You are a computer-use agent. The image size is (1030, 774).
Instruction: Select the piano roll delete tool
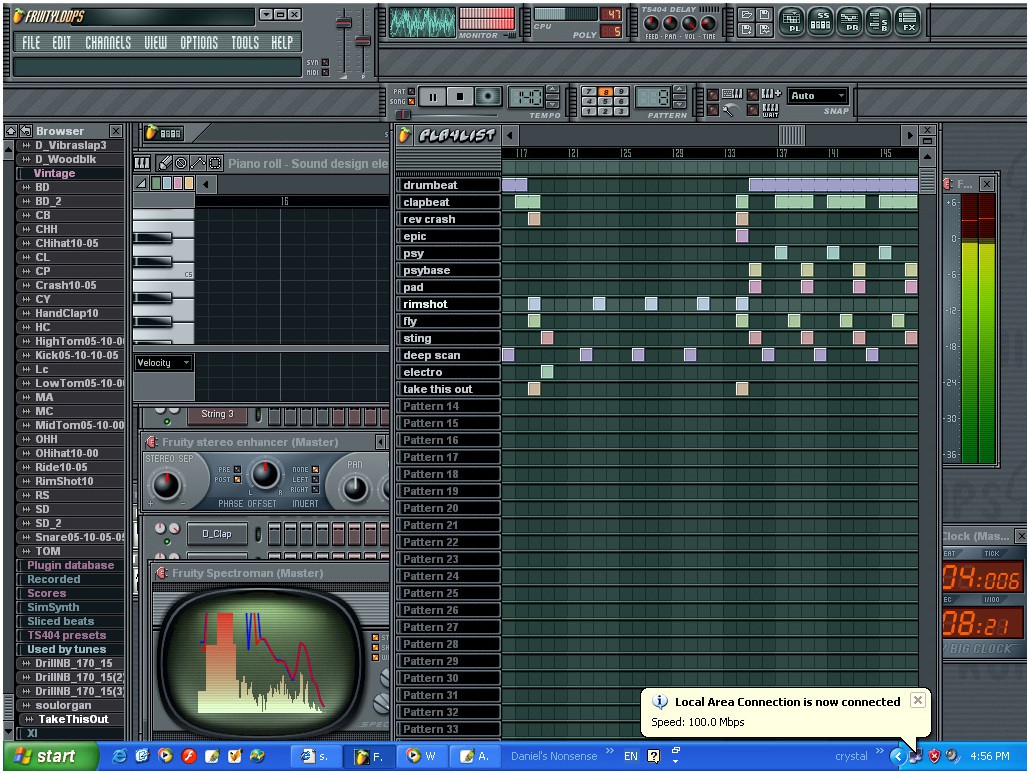pyautogui.click(x=181, y=163)
